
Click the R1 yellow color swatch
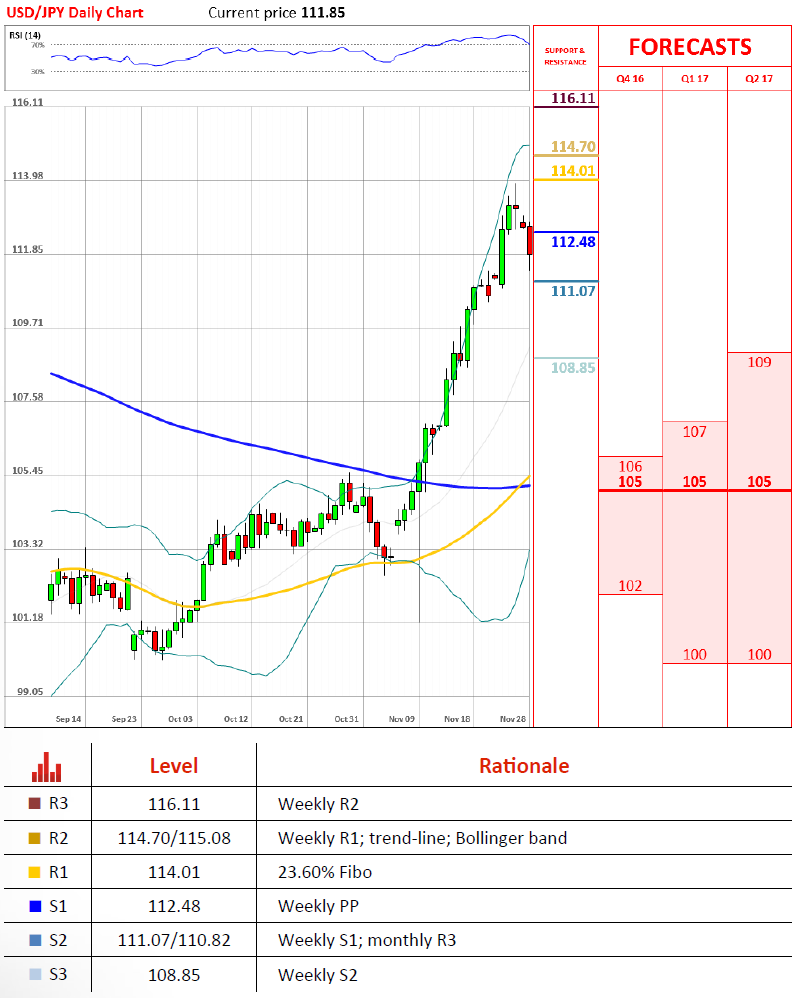35,872
